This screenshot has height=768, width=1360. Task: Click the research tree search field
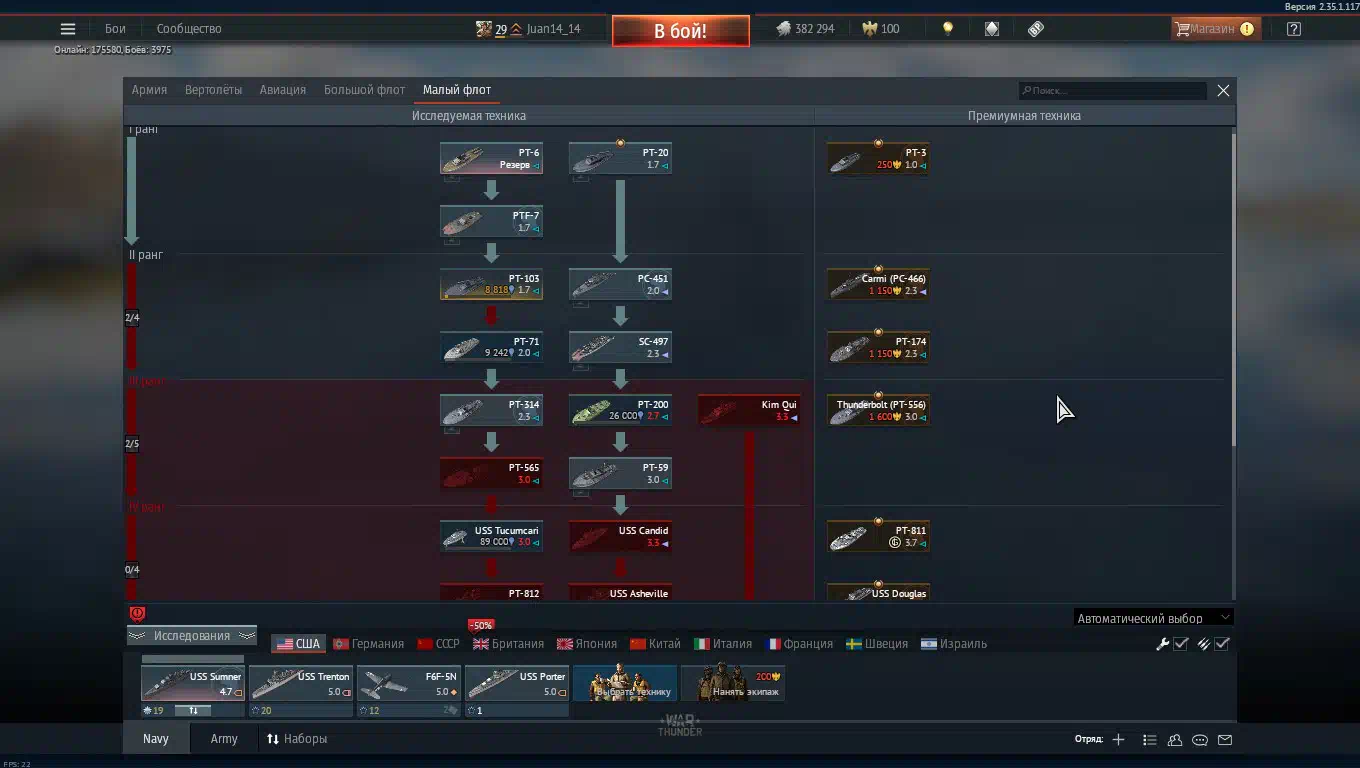(x=1113, y=91)
